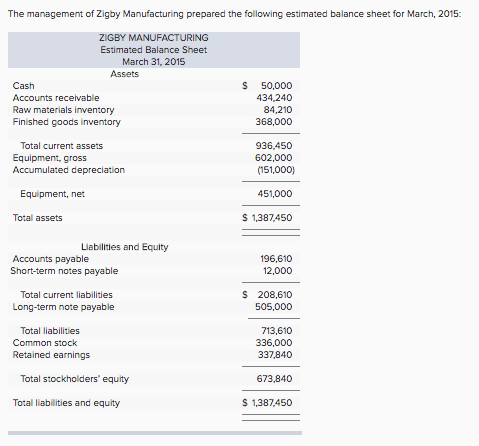Select 'Accumulated depreciation' label
The image size is (479, 446).
pyautogui.click(x=69, y=170)
